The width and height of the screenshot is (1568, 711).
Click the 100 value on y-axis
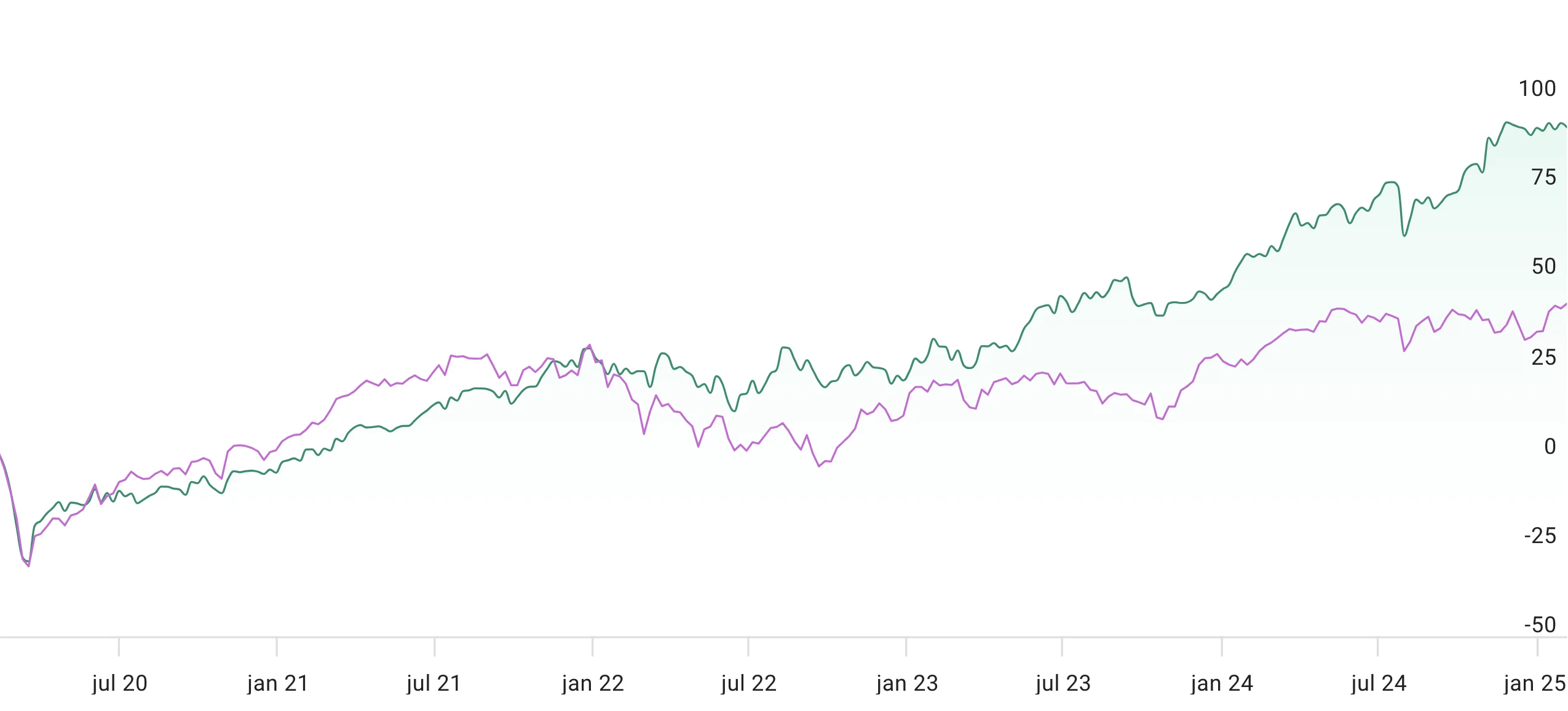point(1537,89)
